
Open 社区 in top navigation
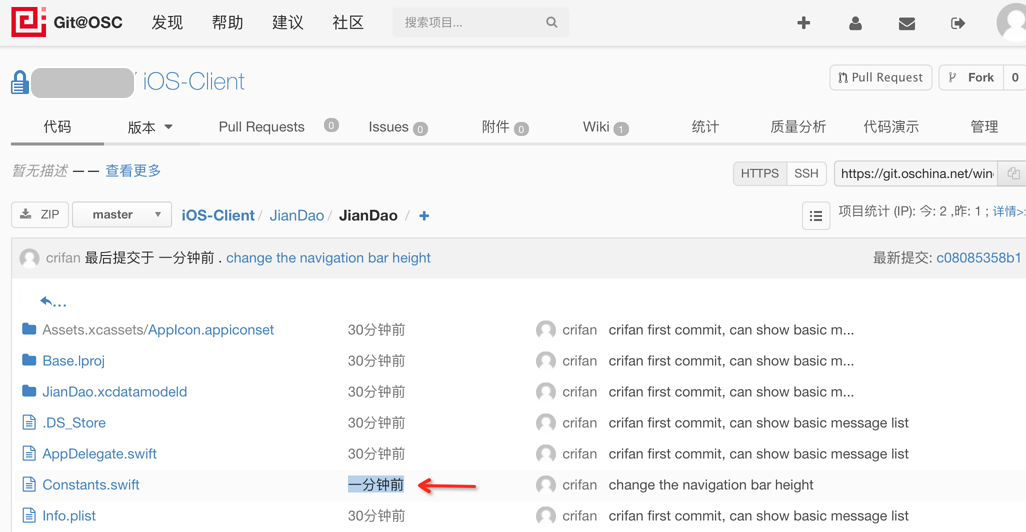tap(348, 23)
